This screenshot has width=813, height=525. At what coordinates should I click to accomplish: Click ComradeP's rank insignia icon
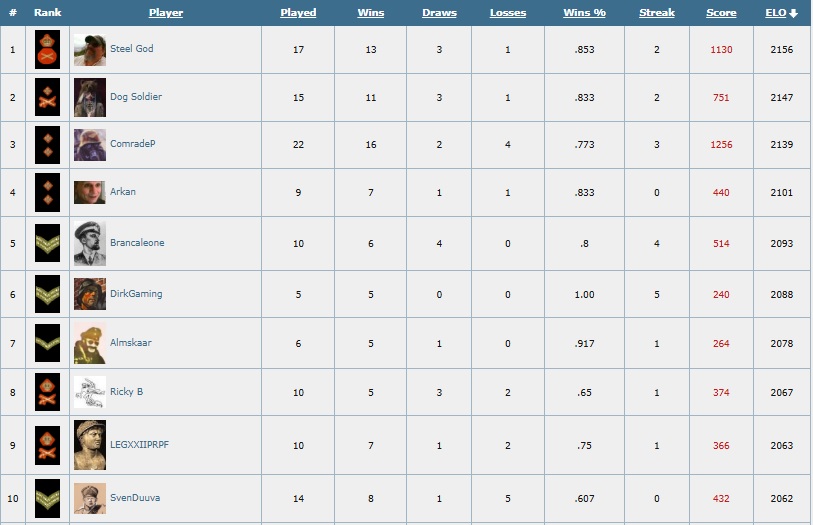click(47, 145)
